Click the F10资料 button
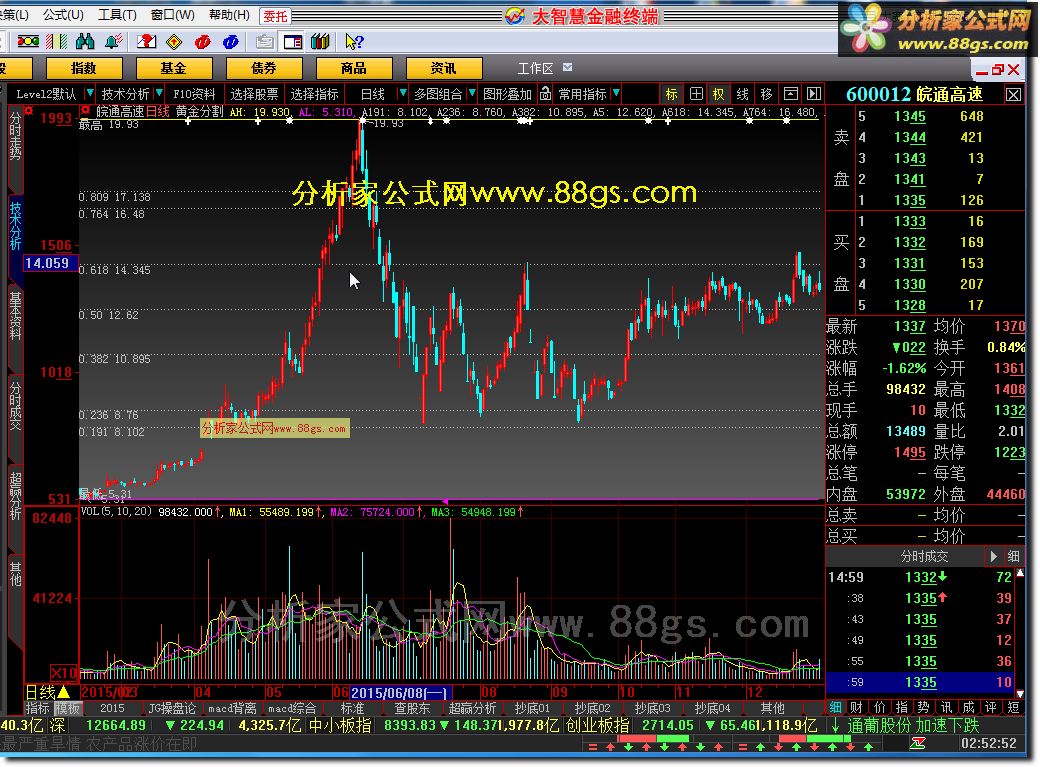Viewport: 1040px width, 767px height. (x=194, y=94)
